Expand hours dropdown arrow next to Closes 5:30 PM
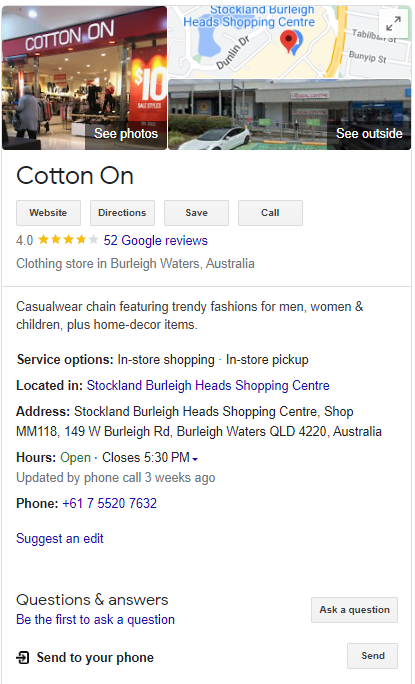 [195, 459]
